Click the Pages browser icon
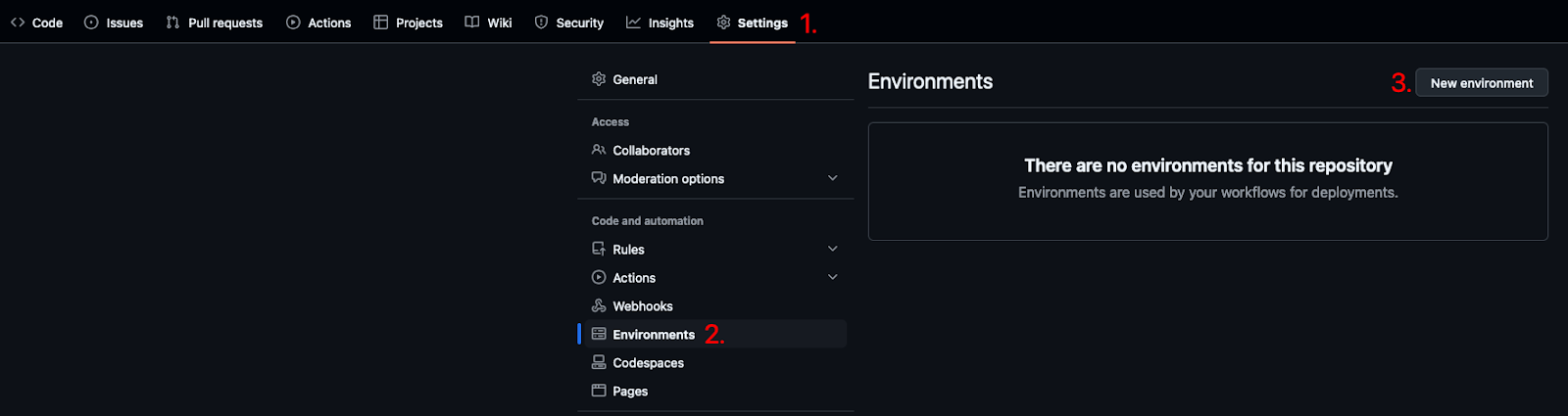Image resolution: width=1568 pixels, height=416 pixels. tap(599, 391)
